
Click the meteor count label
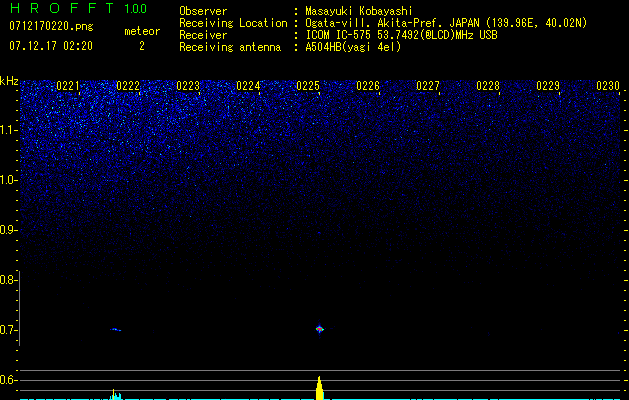point(142,31)
